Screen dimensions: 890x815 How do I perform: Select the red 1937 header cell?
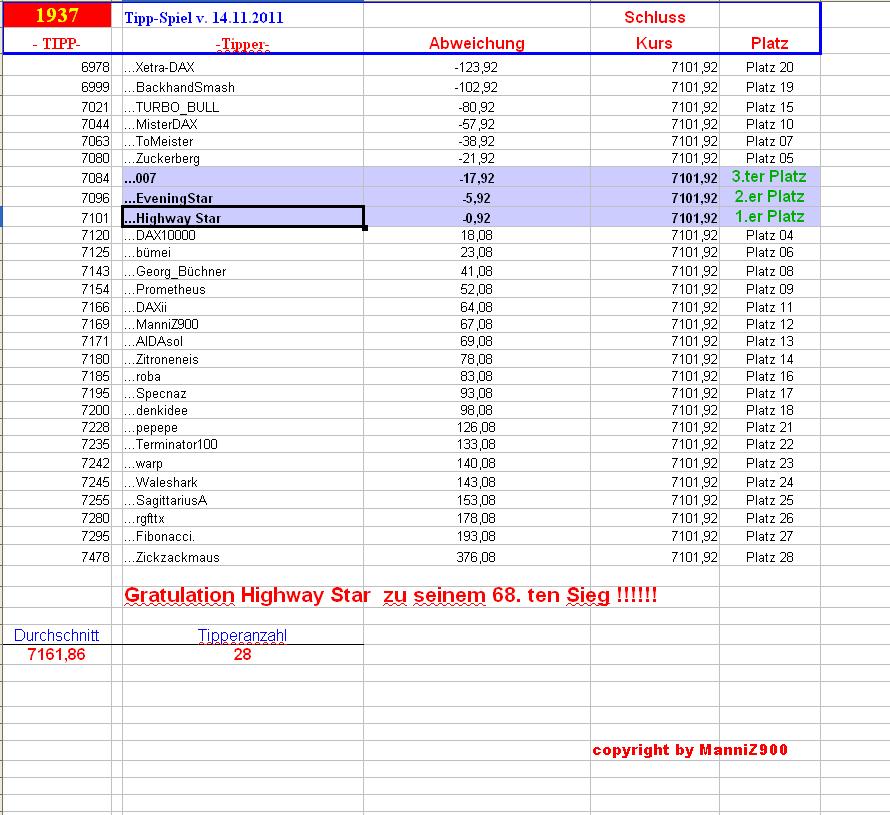57,15
